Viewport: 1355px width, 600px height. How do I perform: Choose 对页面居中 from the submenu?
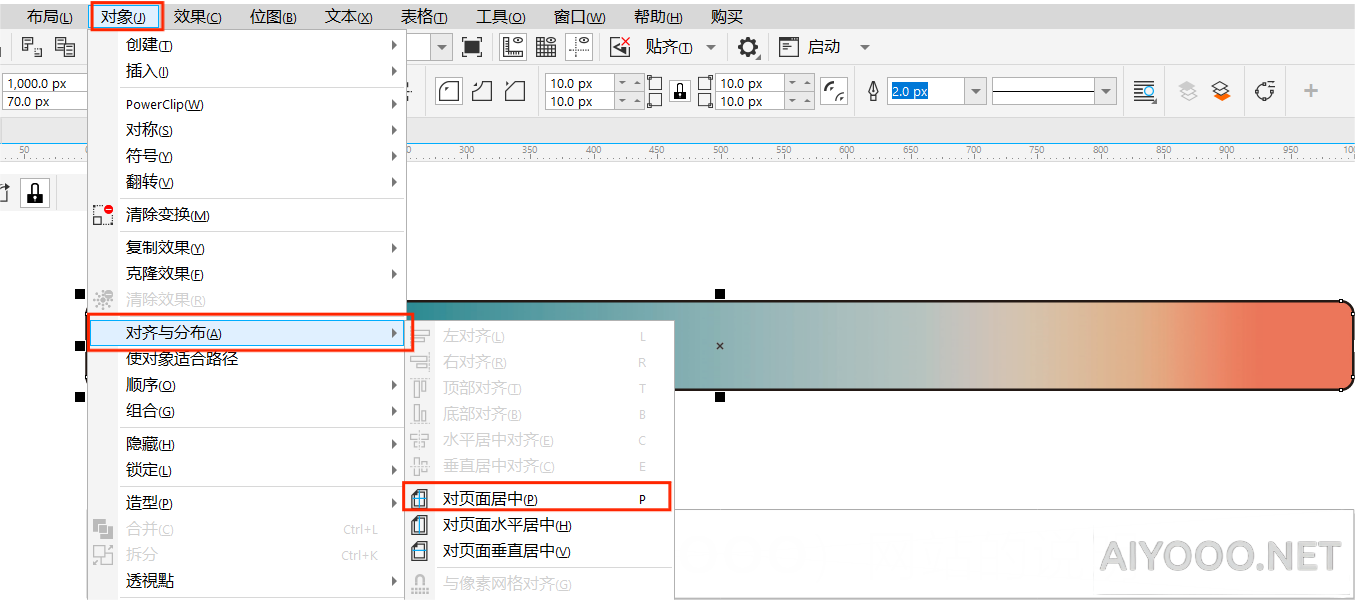point(490,498)
